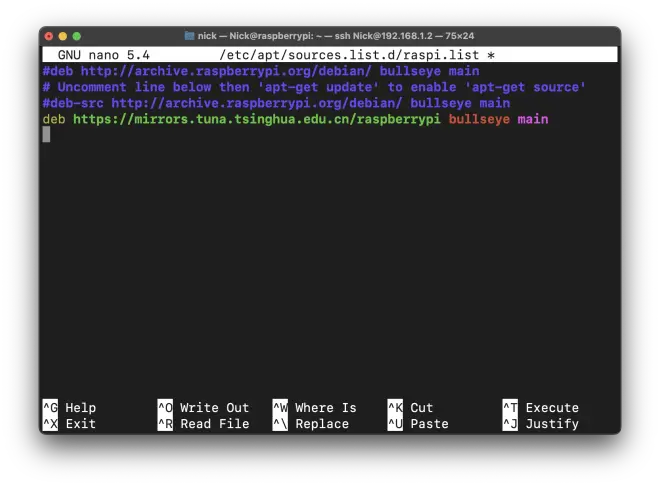Click the green zoom window button

(77, 36)
